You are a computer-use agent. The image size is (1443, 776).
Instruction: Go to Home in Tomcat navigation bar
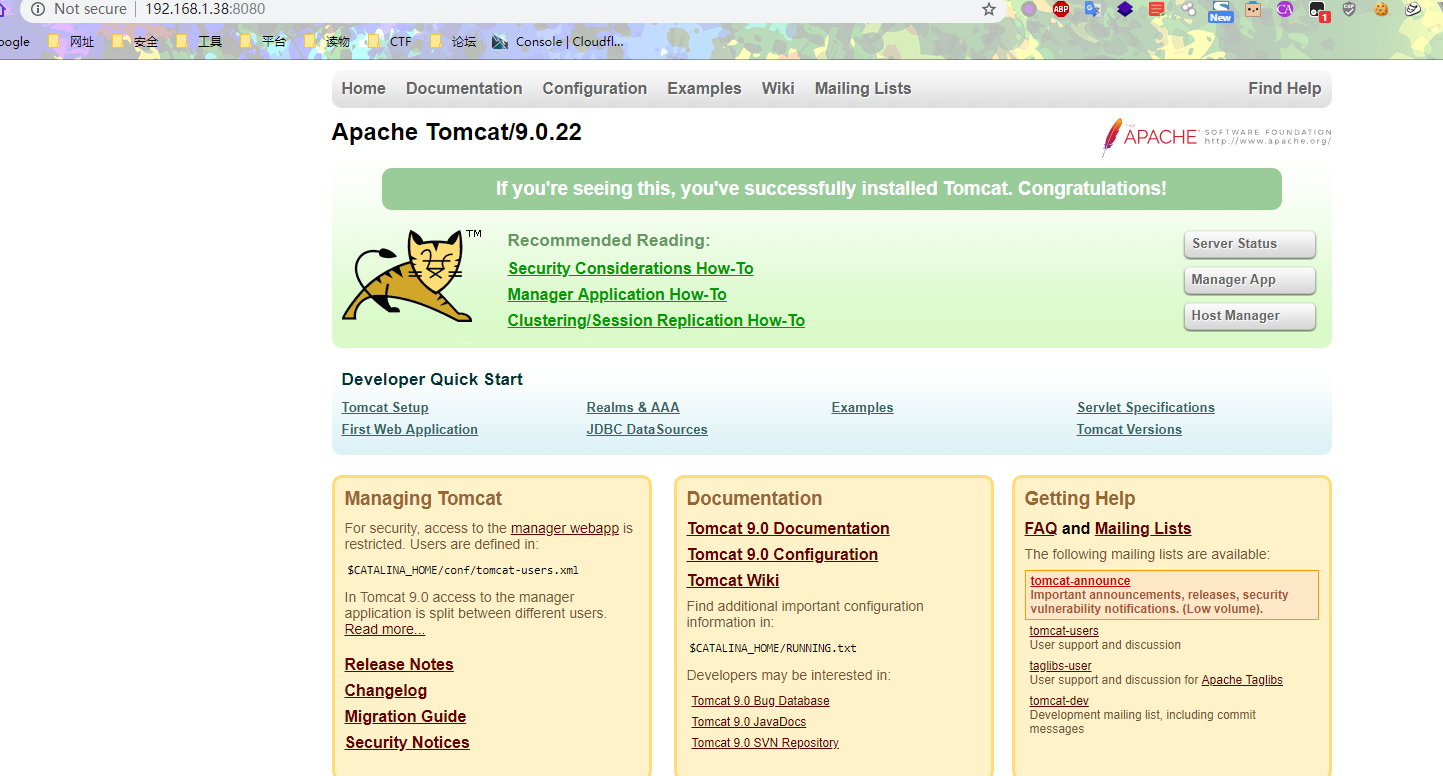[363, 89]
